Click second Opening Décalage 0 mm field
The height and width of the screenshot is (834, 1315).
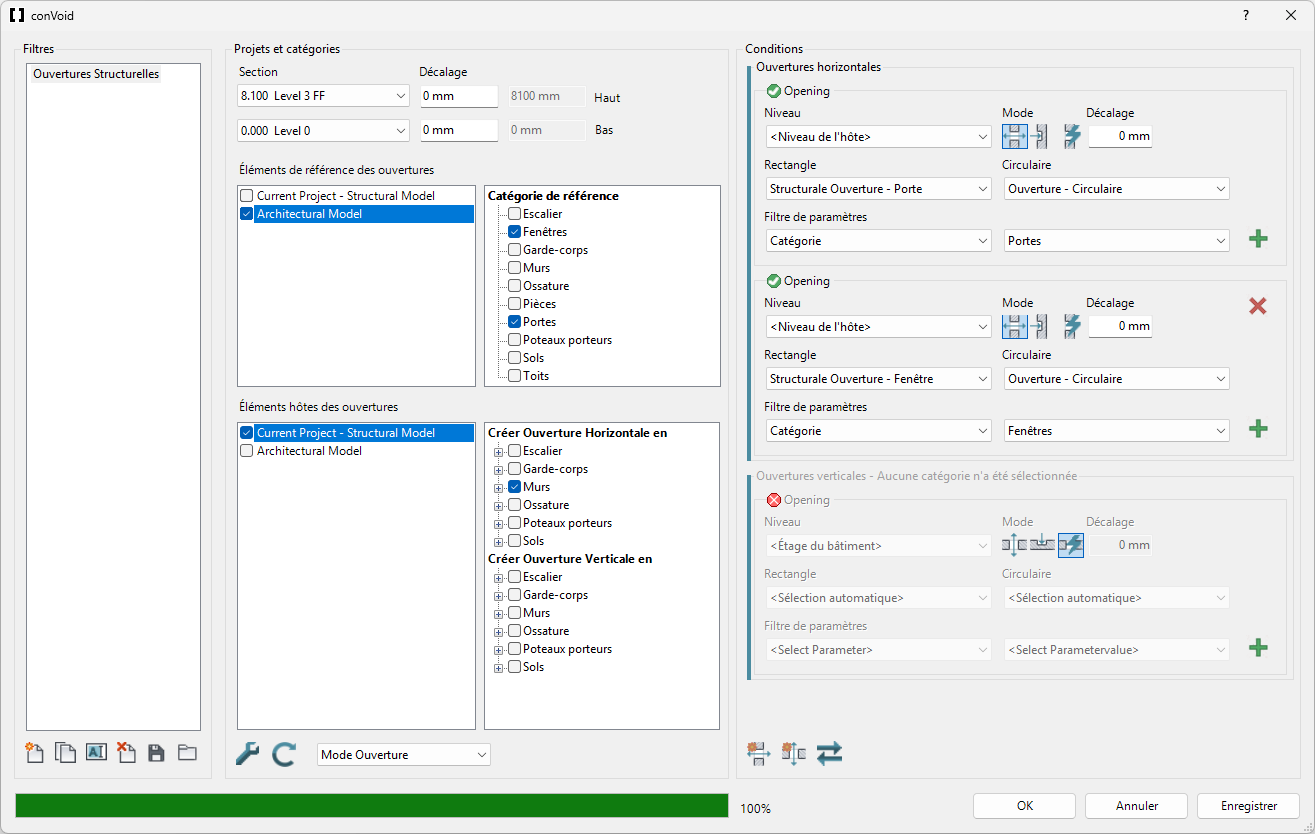pyautogui.click(x=1120, y=326)
